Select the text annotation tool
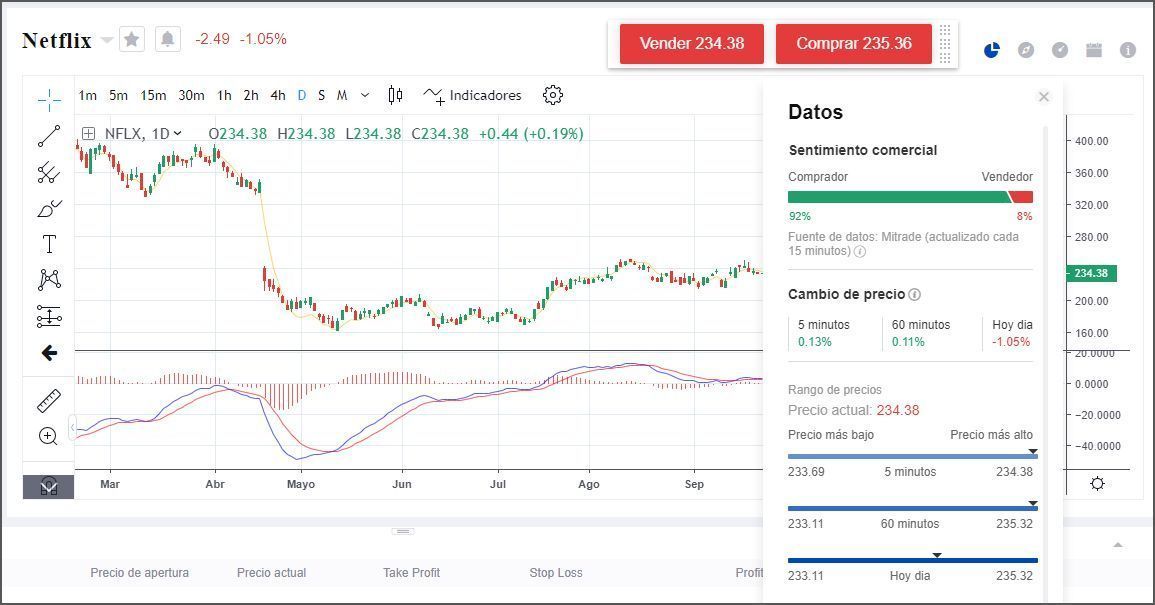 pyautogui.click(x=47, y=243)
